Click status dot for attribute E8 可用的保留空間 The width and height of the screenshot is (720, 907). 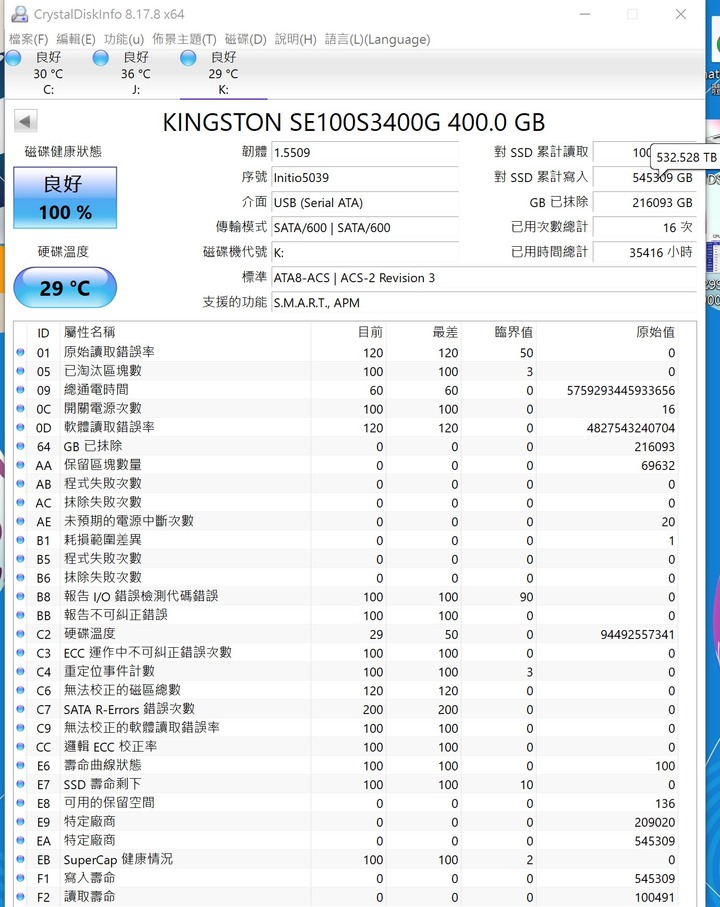coord(21,803)
